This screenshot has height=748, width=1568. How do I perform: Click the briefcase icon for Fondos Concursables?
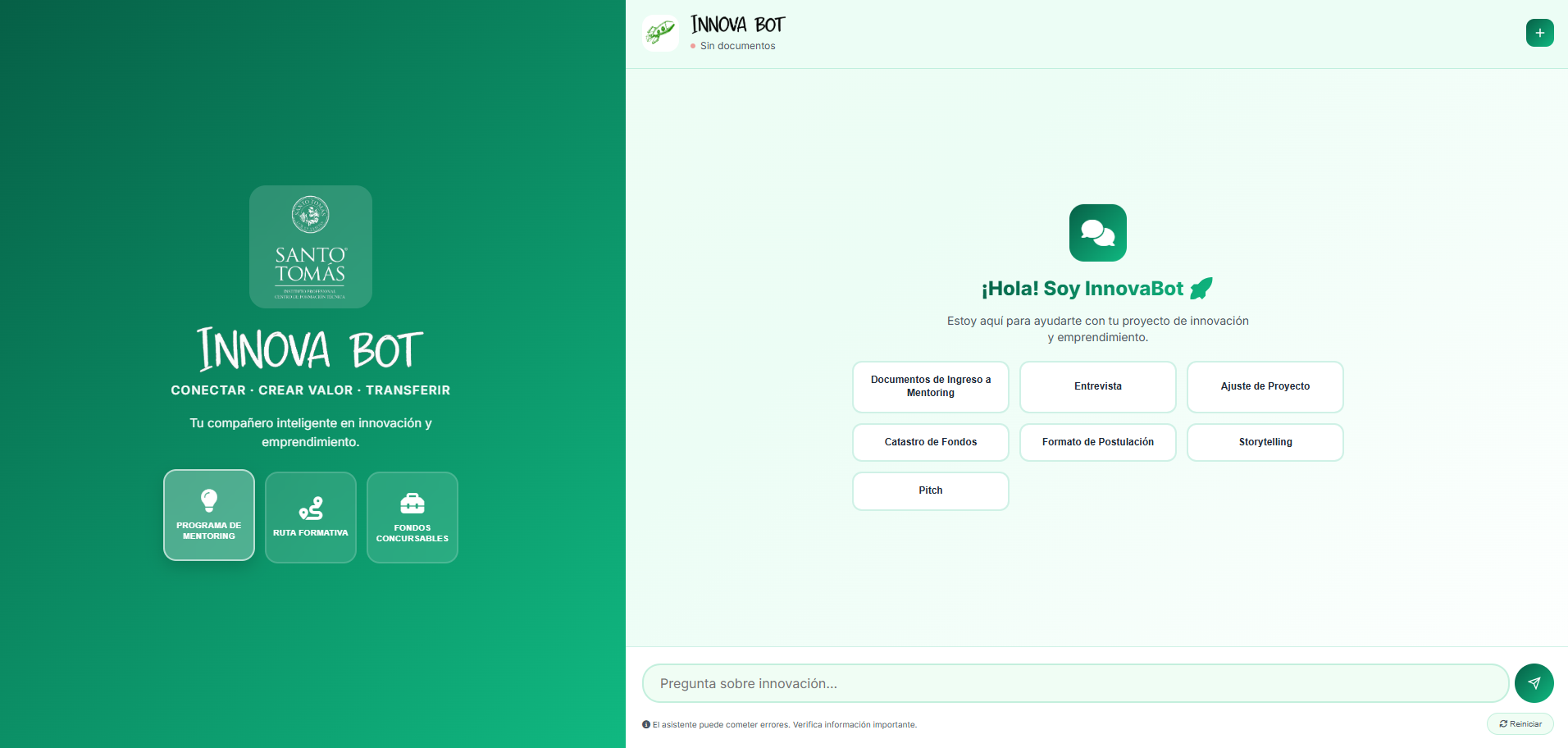(413, 504)
